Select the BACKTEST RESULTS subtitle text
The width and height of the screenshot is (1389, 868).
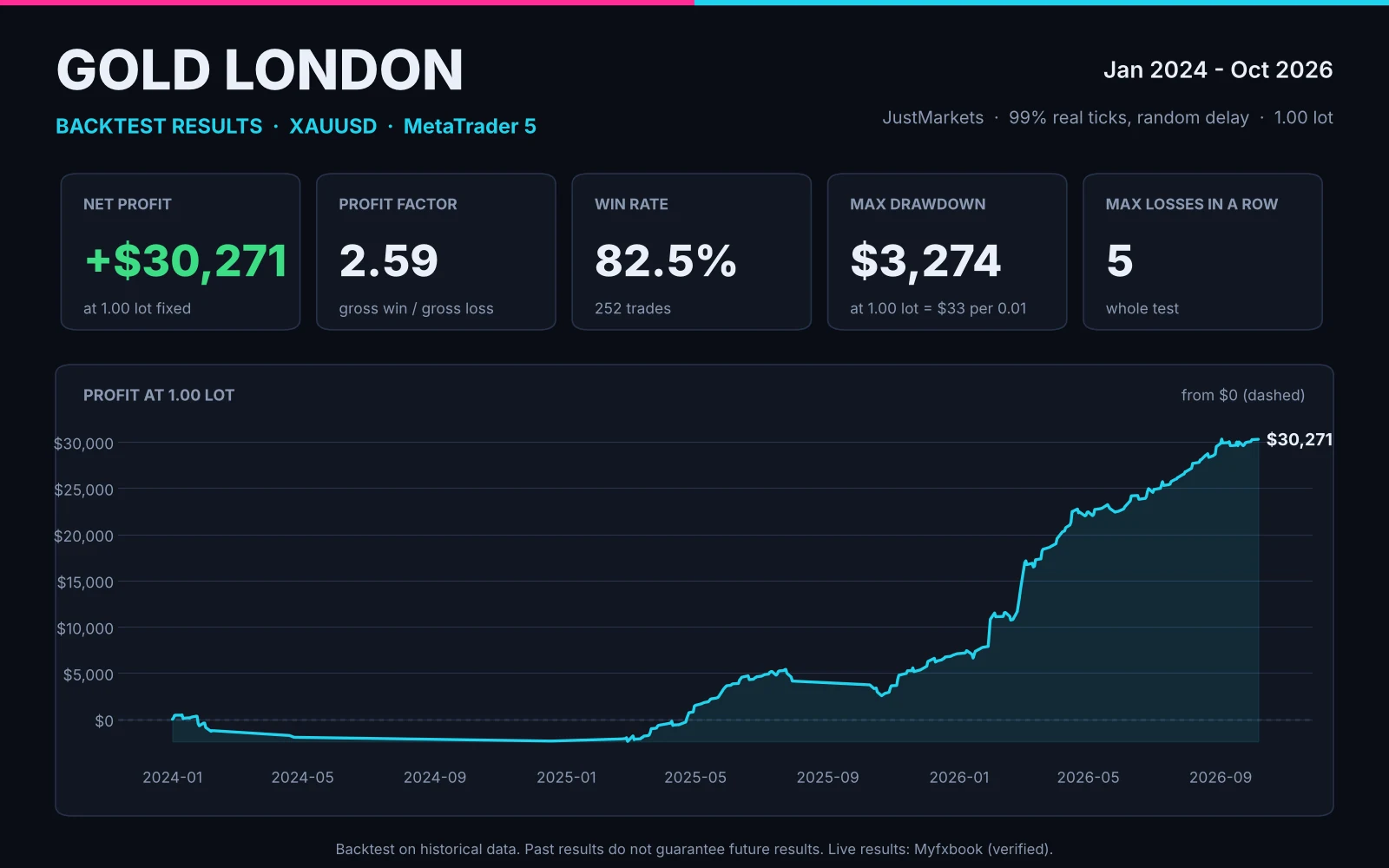pos(159,127)
